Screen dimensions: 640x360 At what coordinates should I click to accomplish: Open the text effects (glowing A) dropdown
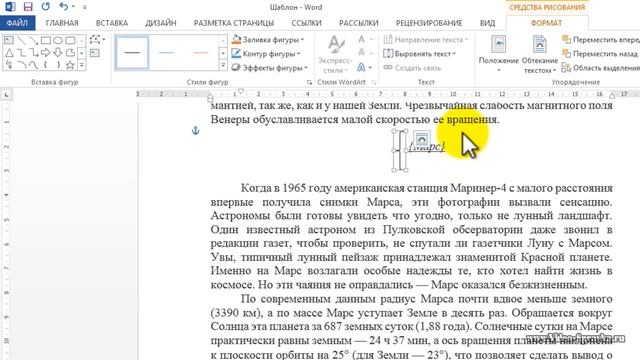point(365,67)
